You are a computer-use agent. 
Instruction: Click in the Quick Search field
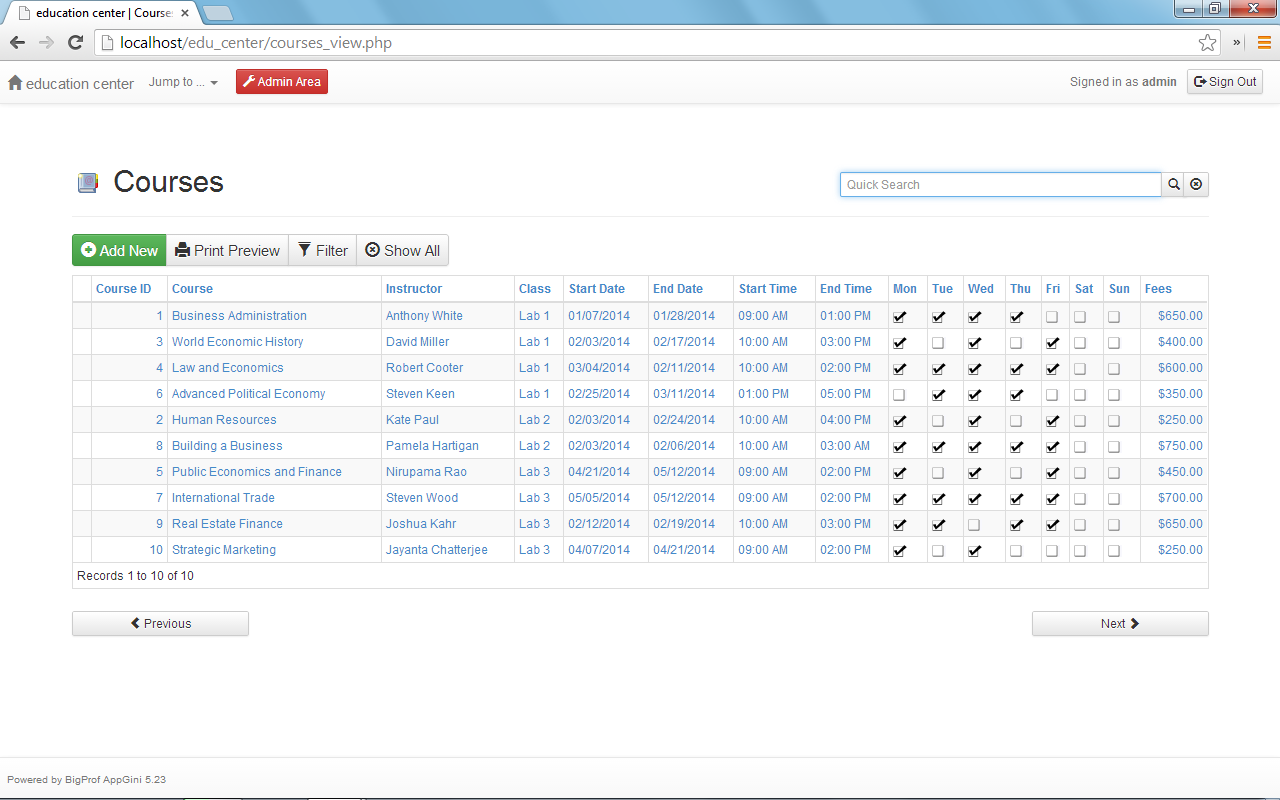[1000, 184]
